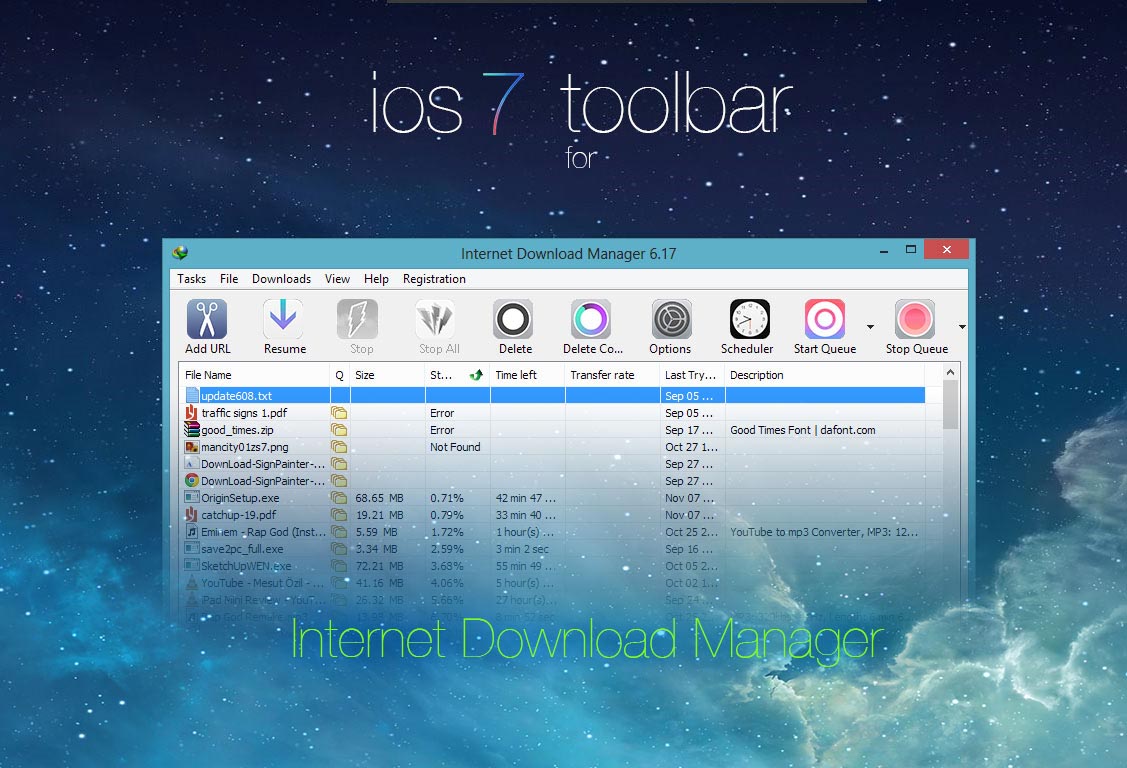Image resolution: width=1127 pixels, height=768 pixels.
Task: Open the Tasks menu
Action: pos(191,279)
